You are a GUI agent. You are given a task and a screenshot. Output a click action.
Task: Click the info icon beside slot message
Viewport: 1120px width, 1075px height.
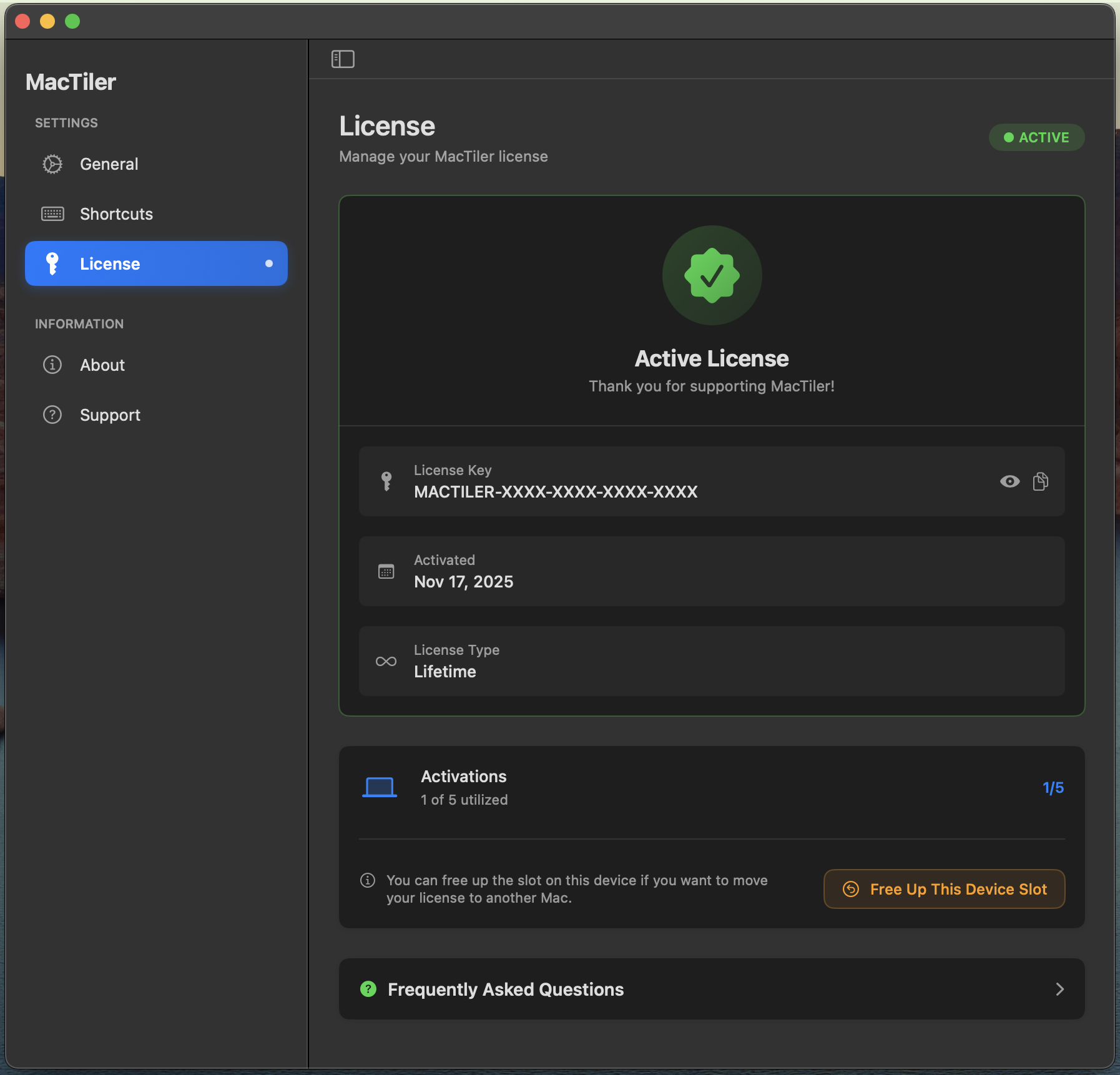[x=368, y=880]
